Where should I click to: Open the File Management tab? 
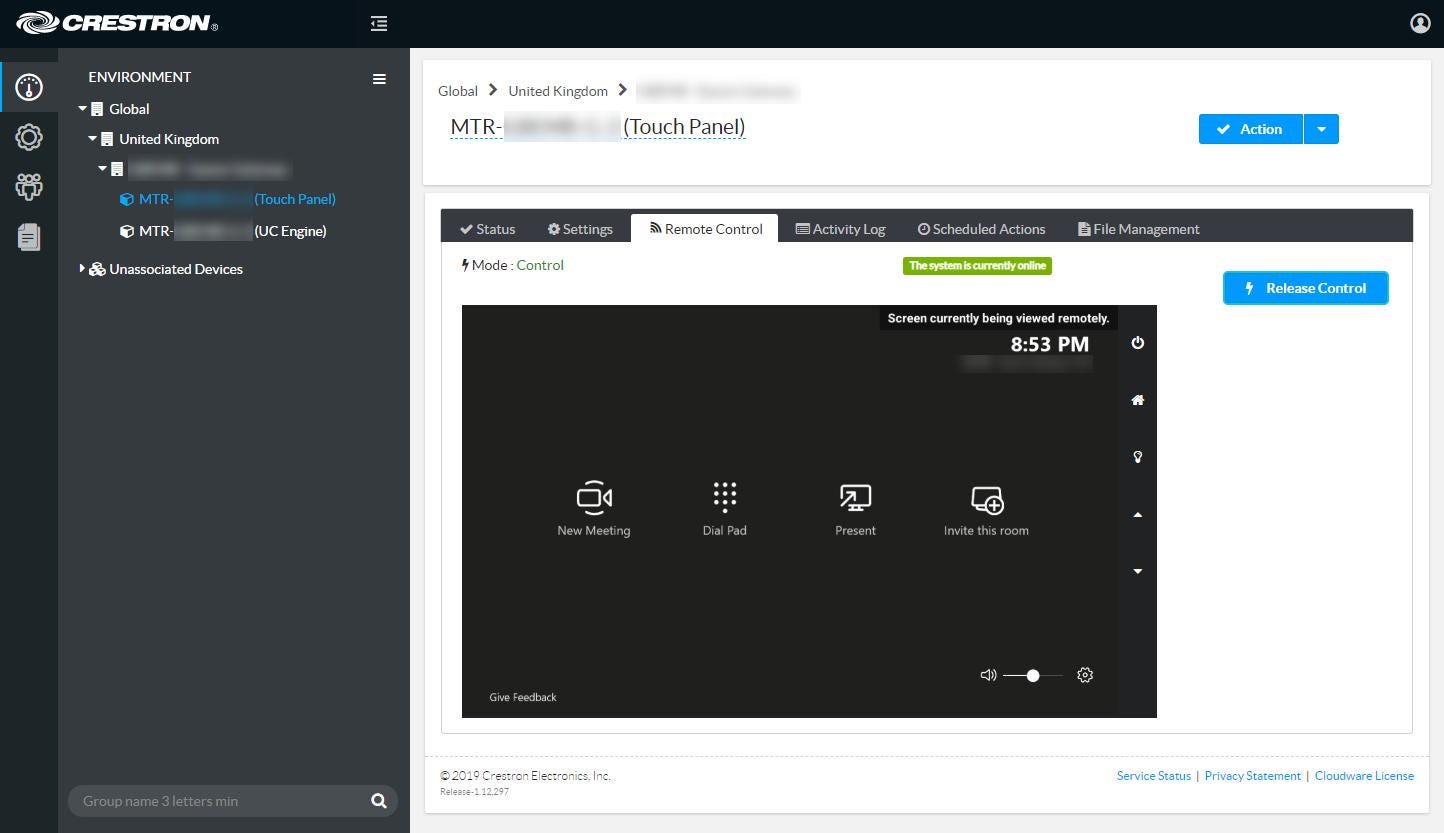click(x=1139, y=229)
